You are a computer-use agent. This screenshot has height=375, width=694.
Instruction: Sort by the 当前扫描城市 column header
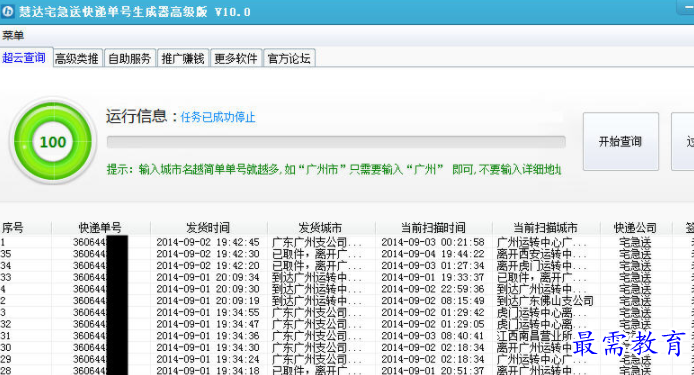tap(546, 228)
